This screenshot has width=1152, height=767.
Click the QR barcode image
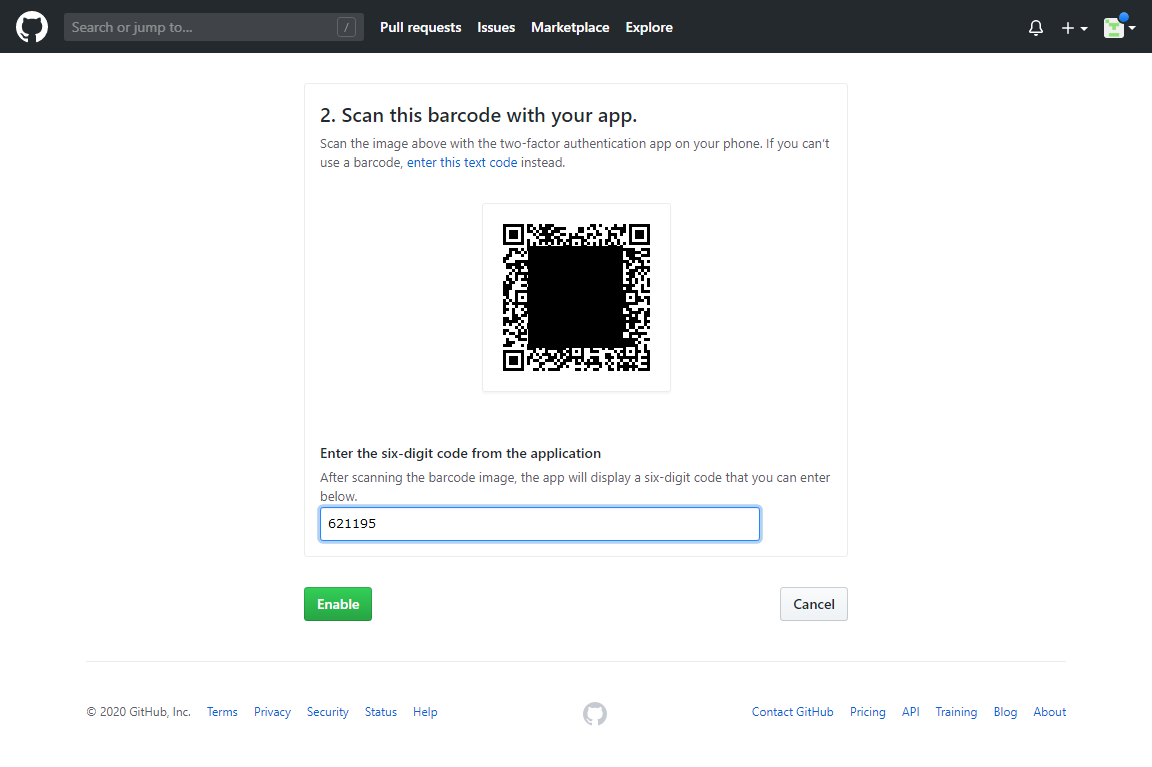[x=576, y=297]
